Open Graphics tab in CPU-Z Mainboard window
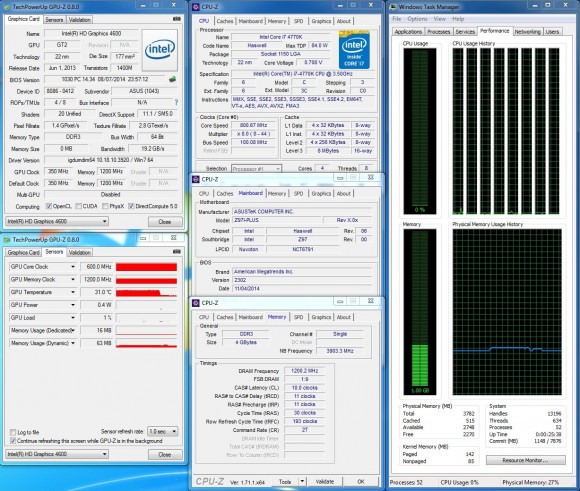580x491 pixels. [321, 194]
